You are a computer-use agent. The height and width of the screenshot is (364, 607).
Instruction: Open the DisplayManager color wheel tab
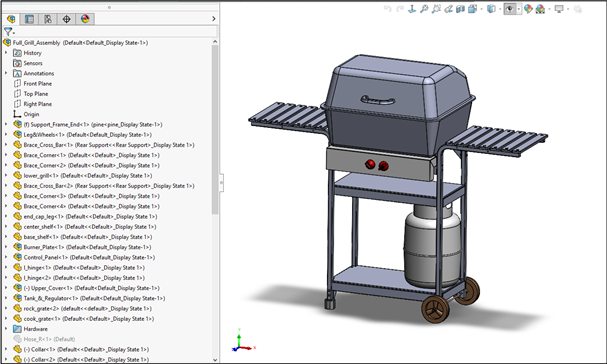(x=85, y=19)
